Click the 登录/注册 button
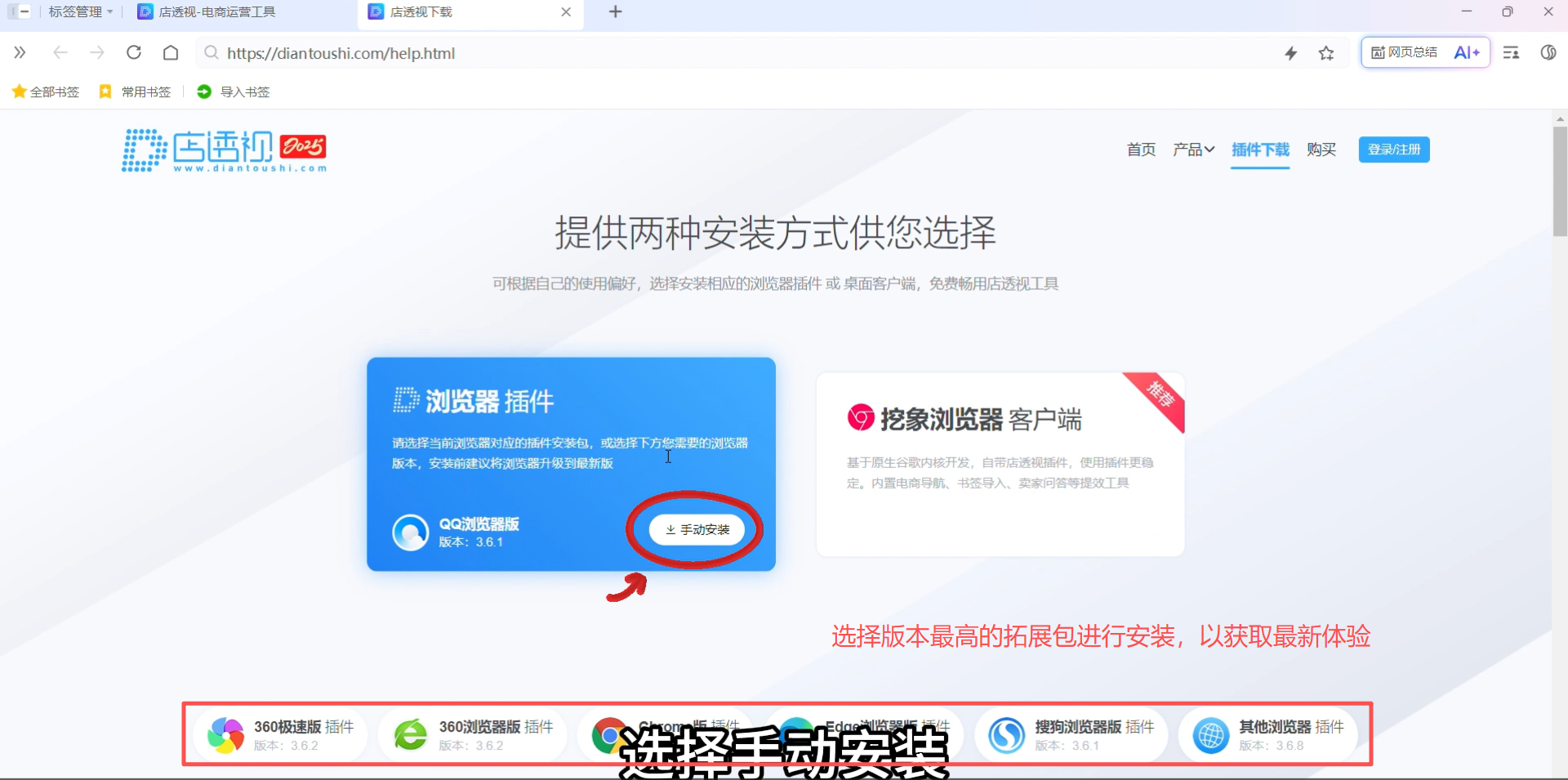The image size is (1568, 780). coord(1394,149)
